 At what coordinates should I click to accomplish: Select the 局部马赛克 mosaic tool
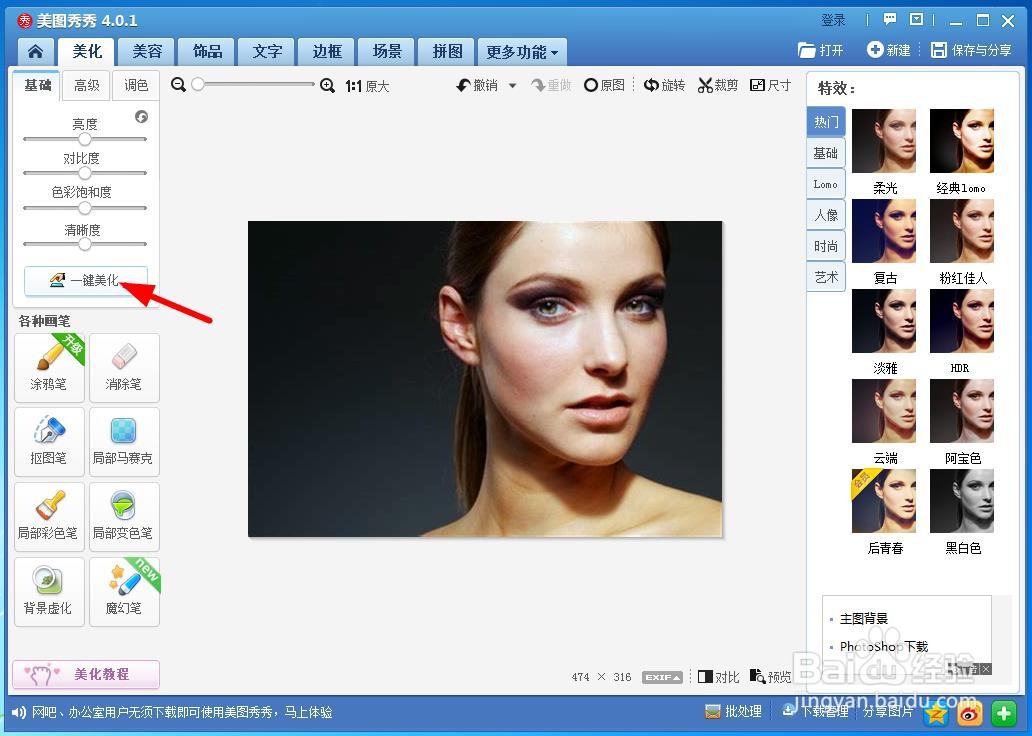(124, 442)
